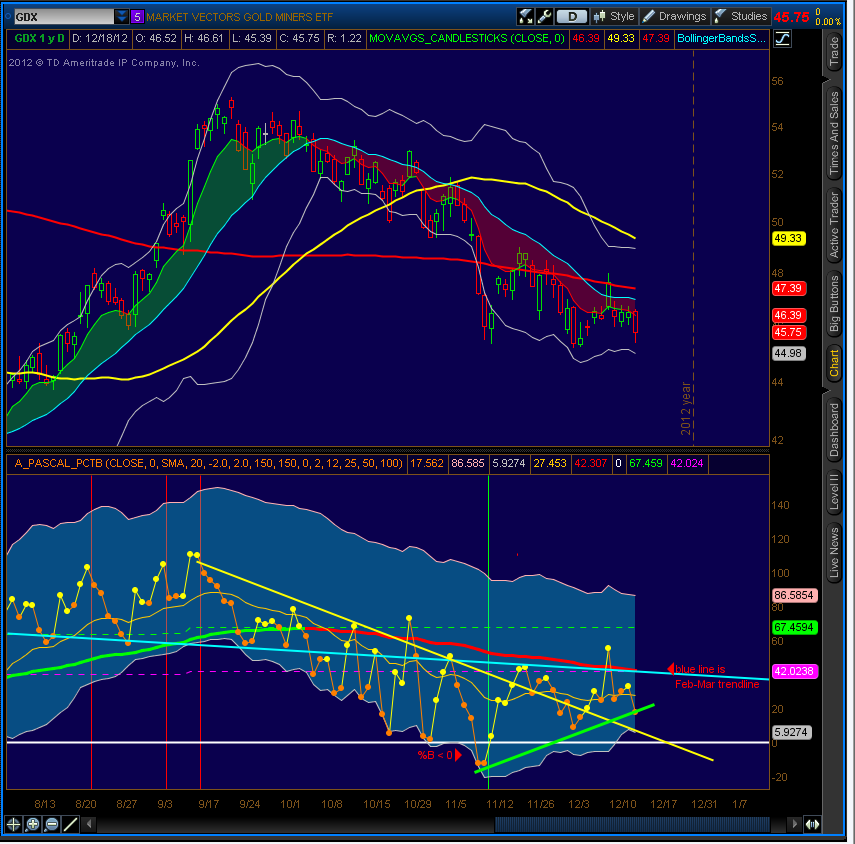Click the flask icon on Studies button
The image size is (855, 844).
(721, 16)
